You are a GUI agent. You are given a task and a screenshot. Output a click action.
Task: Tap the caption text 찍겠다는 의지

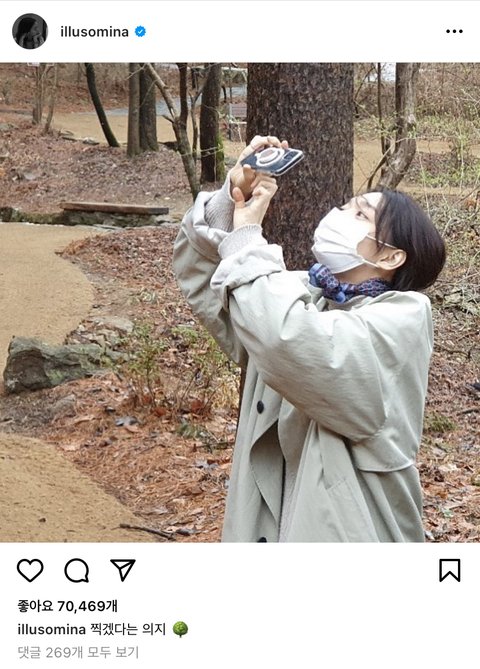tap(128, 629)
